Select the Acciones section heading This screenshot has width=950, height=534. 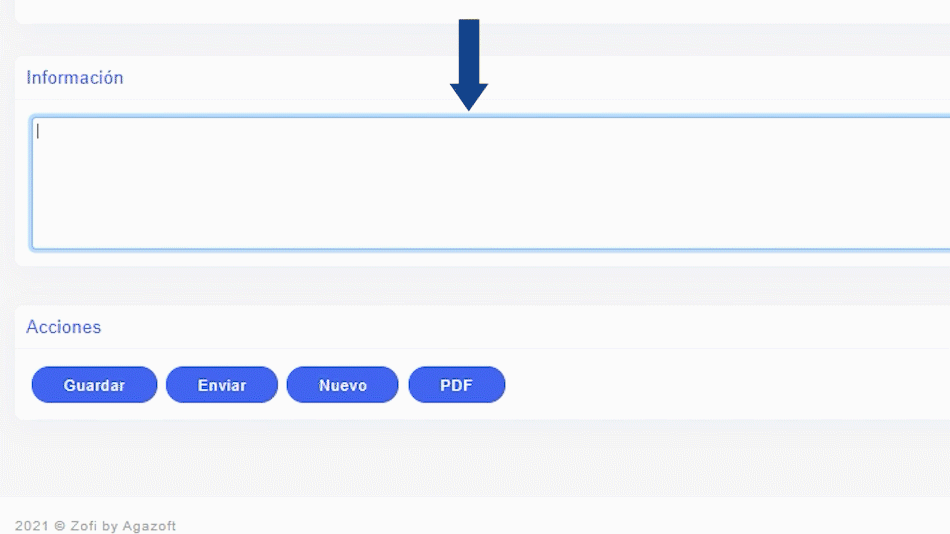(64, 327)
